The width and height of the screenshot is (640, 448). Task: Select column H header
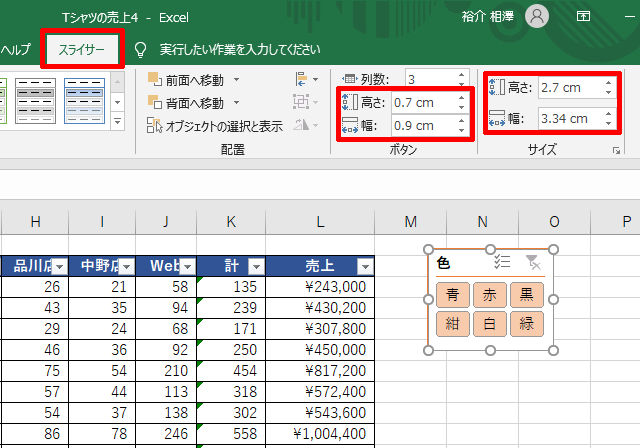pyautogui.click(x=36, y=222)
